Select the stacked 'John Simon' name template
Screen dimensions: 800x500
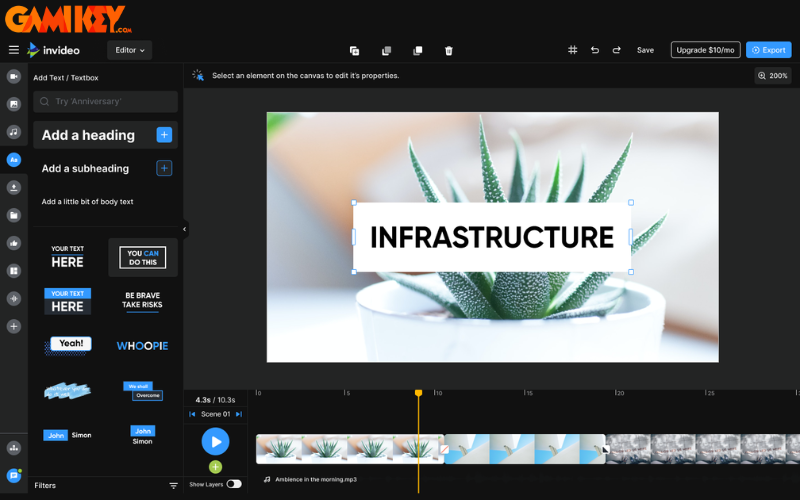click(x=142, y=435)
